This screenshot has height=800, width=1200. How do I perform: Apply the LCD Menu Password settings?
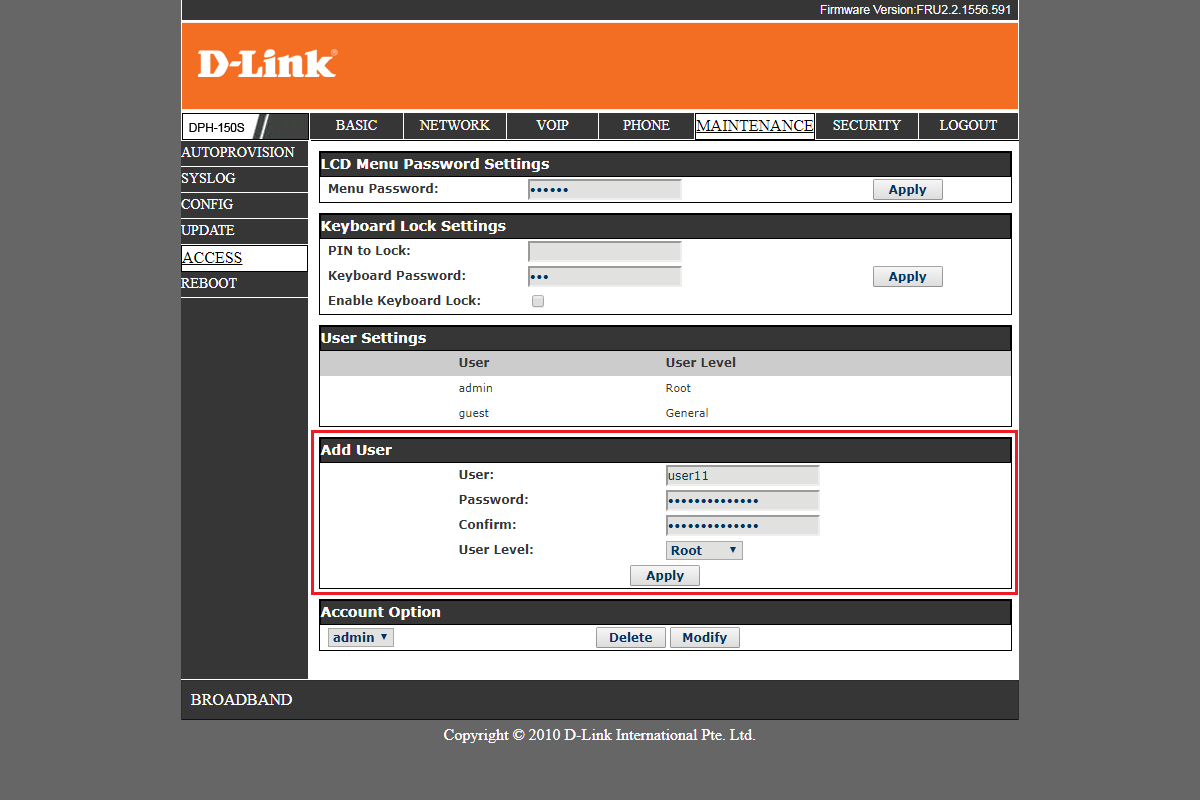point(907,190)
